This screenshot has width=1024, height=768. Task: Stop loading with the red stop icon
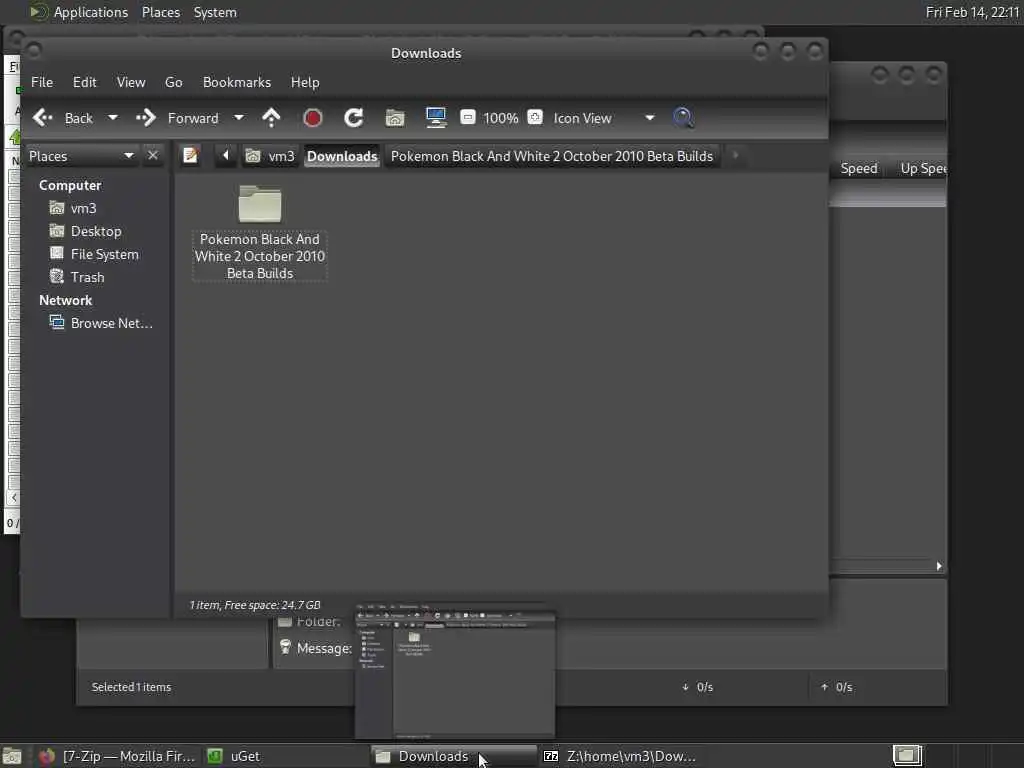(312, 118)
